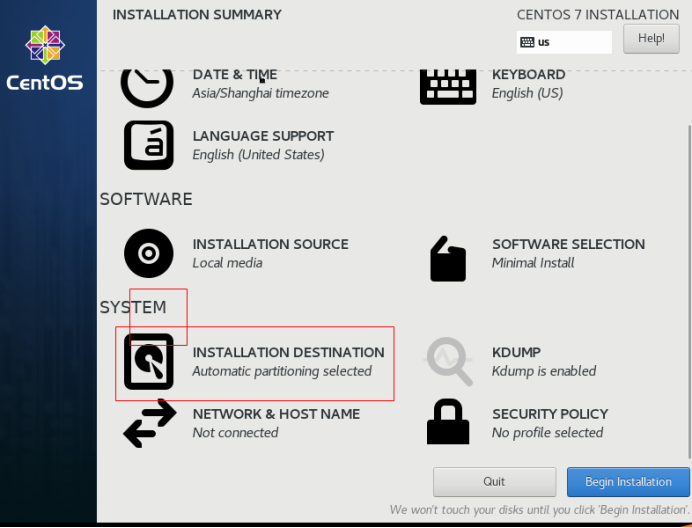Screen dimensions: 692x528
Task: Click the CENTOS 7 INSTALLATION title
Action: 598,15
